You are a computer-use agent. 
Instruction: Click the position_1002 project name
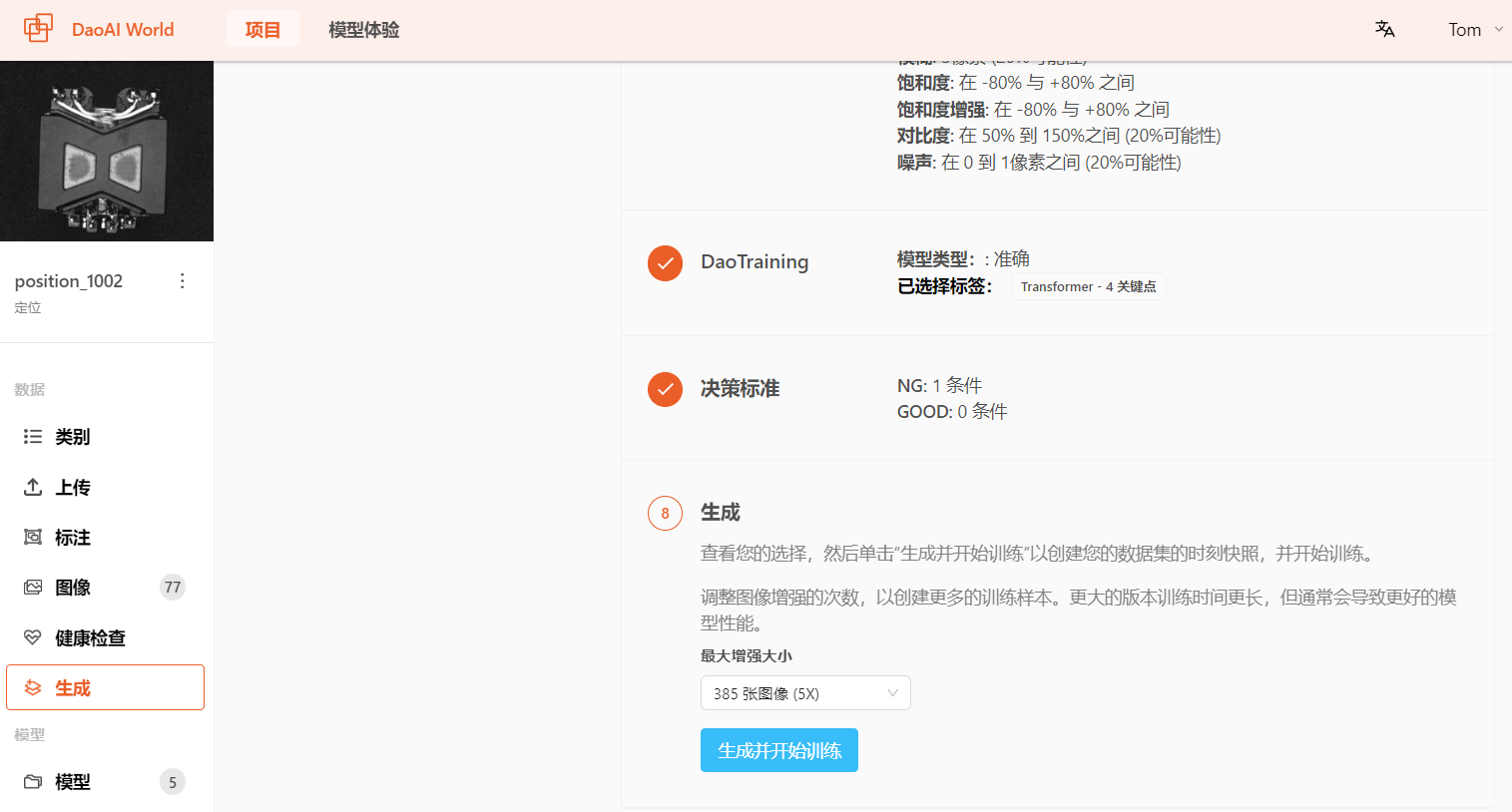pyautogui.click(x=69, y=281)
